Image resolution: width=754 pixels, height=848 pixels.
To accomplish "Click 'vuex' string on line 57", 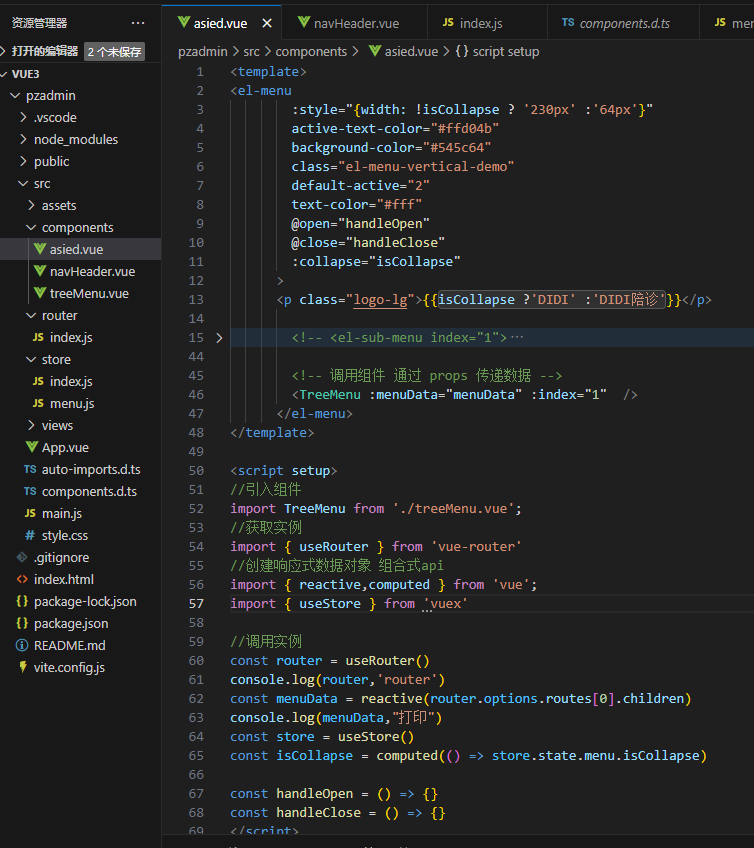I will (x=445, y=604).
